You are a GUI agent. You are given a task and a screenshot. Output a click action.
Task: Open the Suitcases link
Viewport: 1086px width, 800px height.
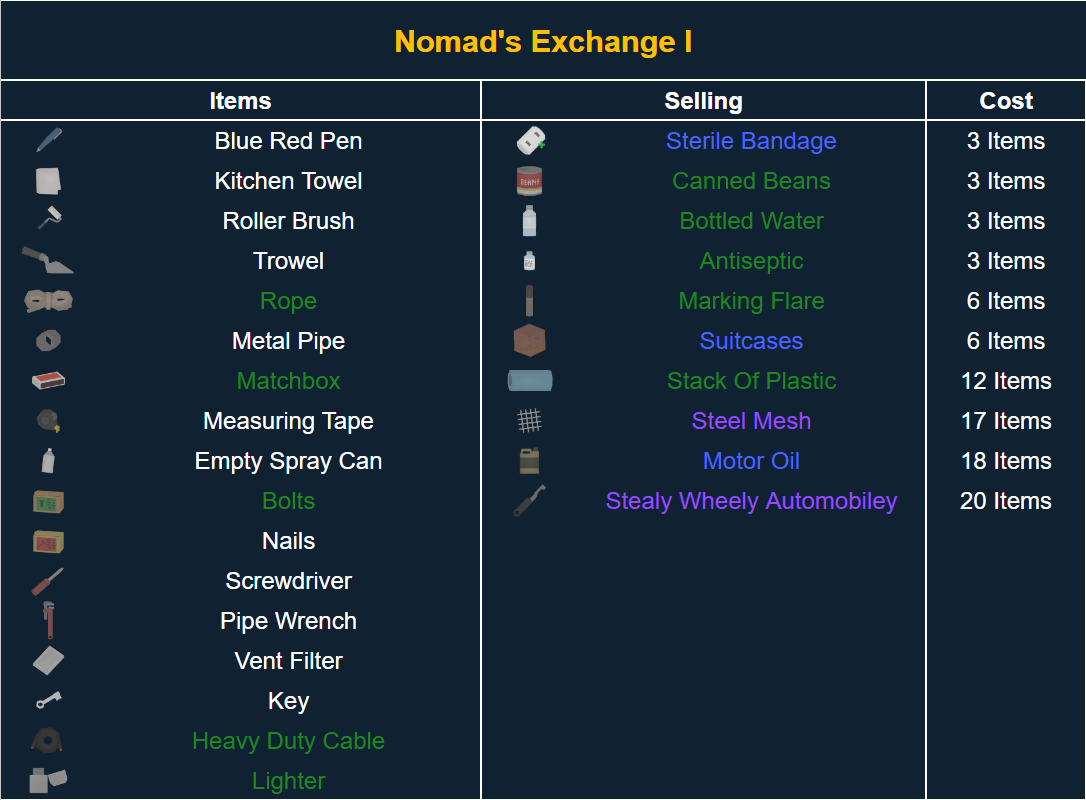point(751,341)
